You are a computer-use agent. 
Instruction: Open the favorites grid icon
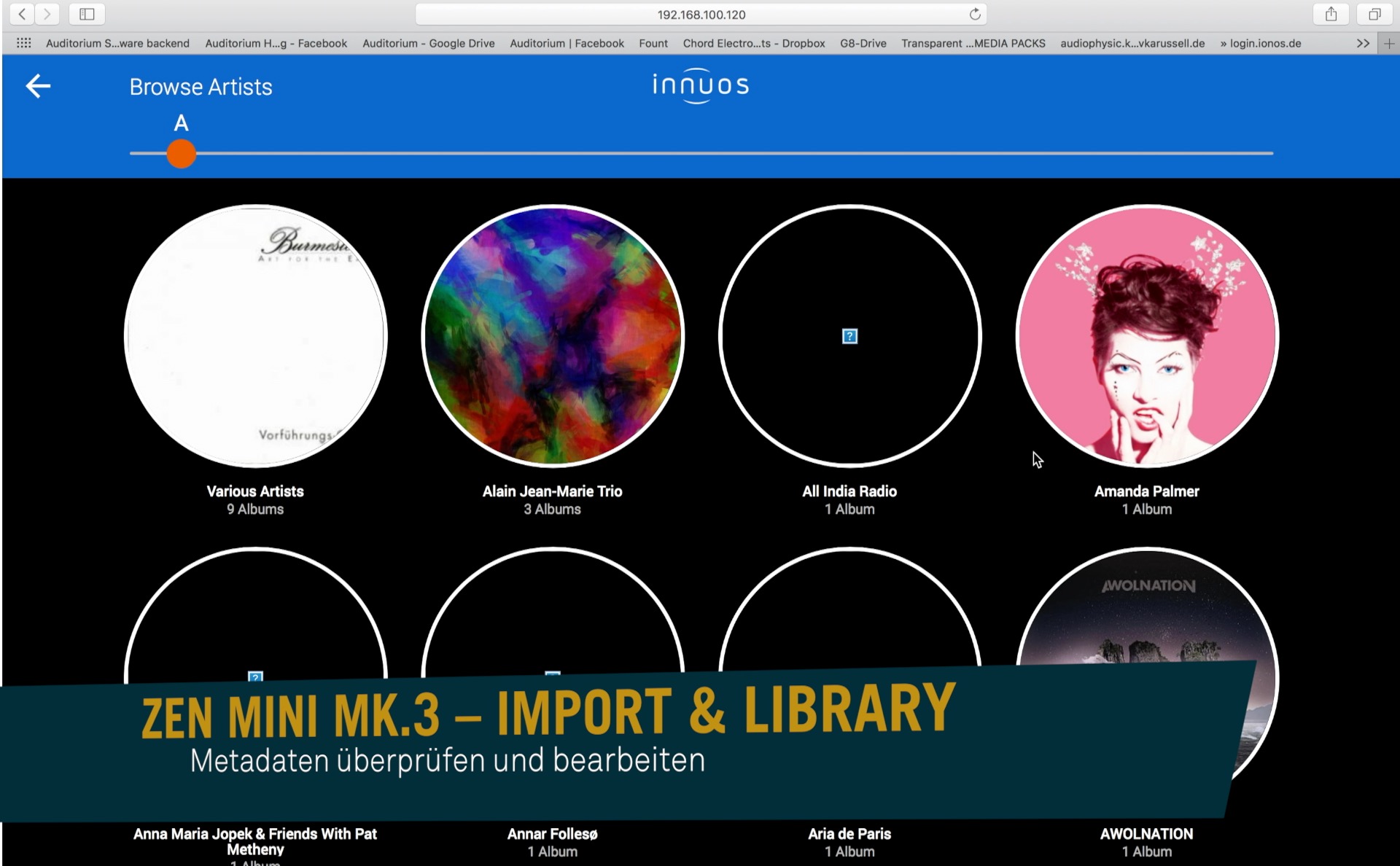[x=23, y=43]
